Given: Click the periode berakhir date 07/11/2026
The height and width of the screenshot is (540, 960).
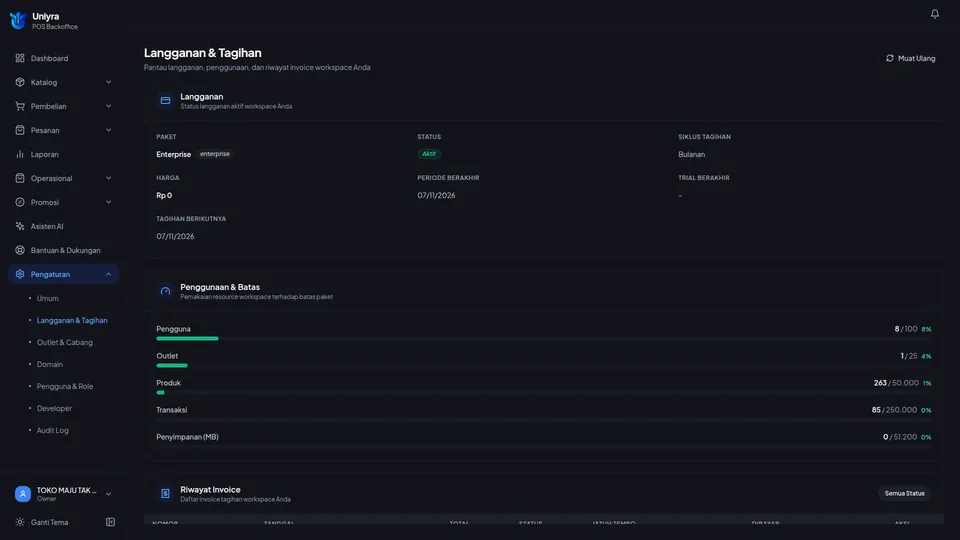Looking at the screenshot, I should [x=437, y=195].
